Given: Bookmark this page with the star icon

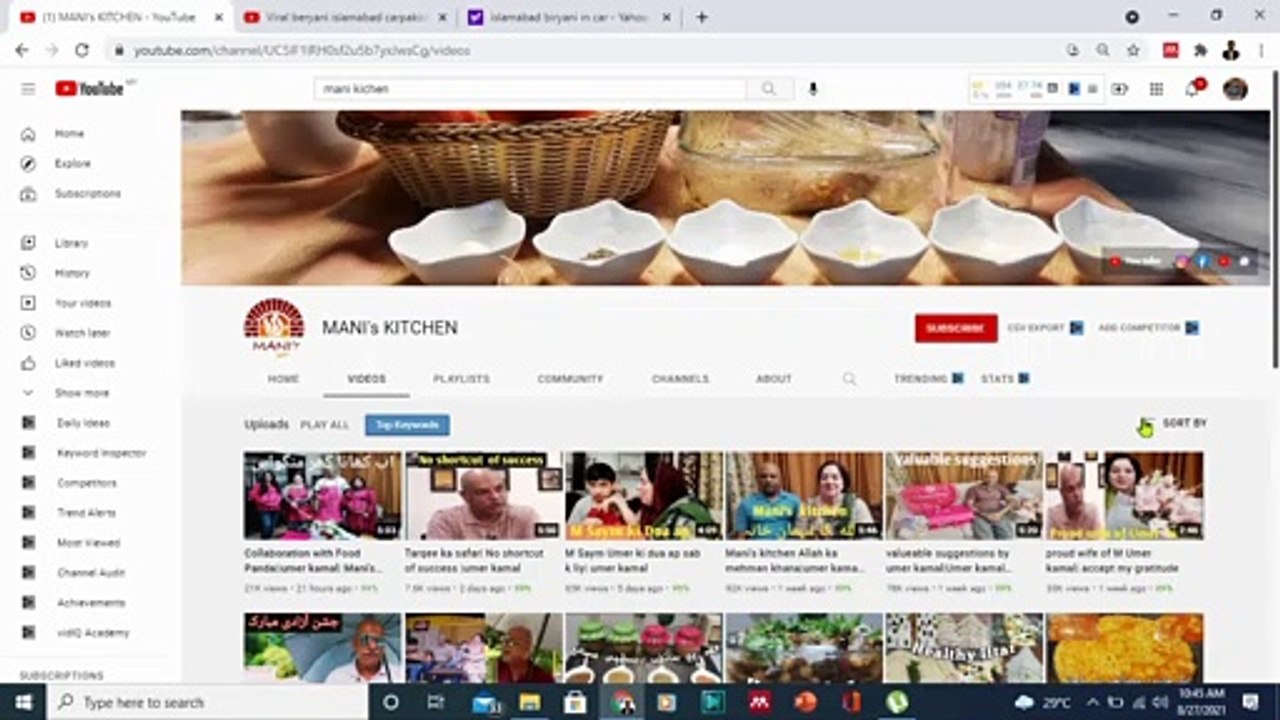Looking at the screenshot, I should tap(1133, 50).
